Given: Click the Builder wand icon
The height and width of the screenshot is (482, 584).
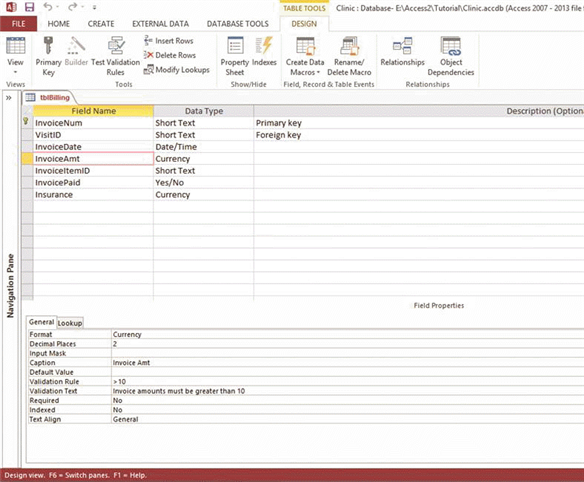Looking at the screenshot, I should 76,51.
